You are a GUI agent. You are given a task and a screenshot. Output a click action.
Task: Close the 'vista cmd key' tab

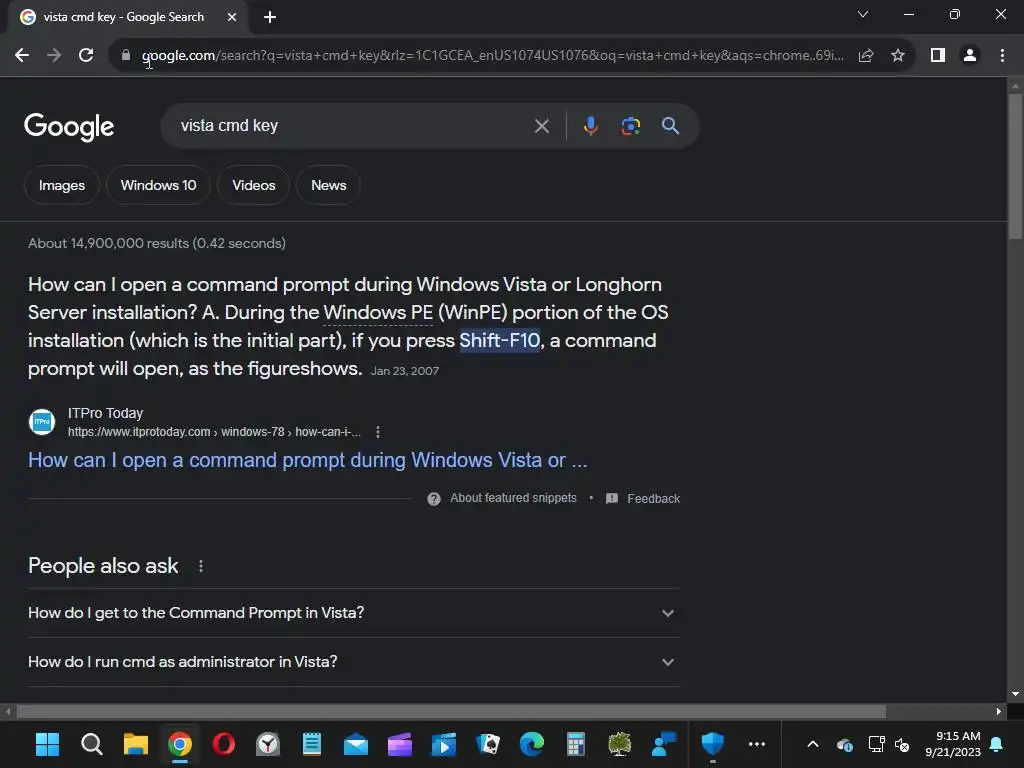pyautogui.click(x=232, y=17)
